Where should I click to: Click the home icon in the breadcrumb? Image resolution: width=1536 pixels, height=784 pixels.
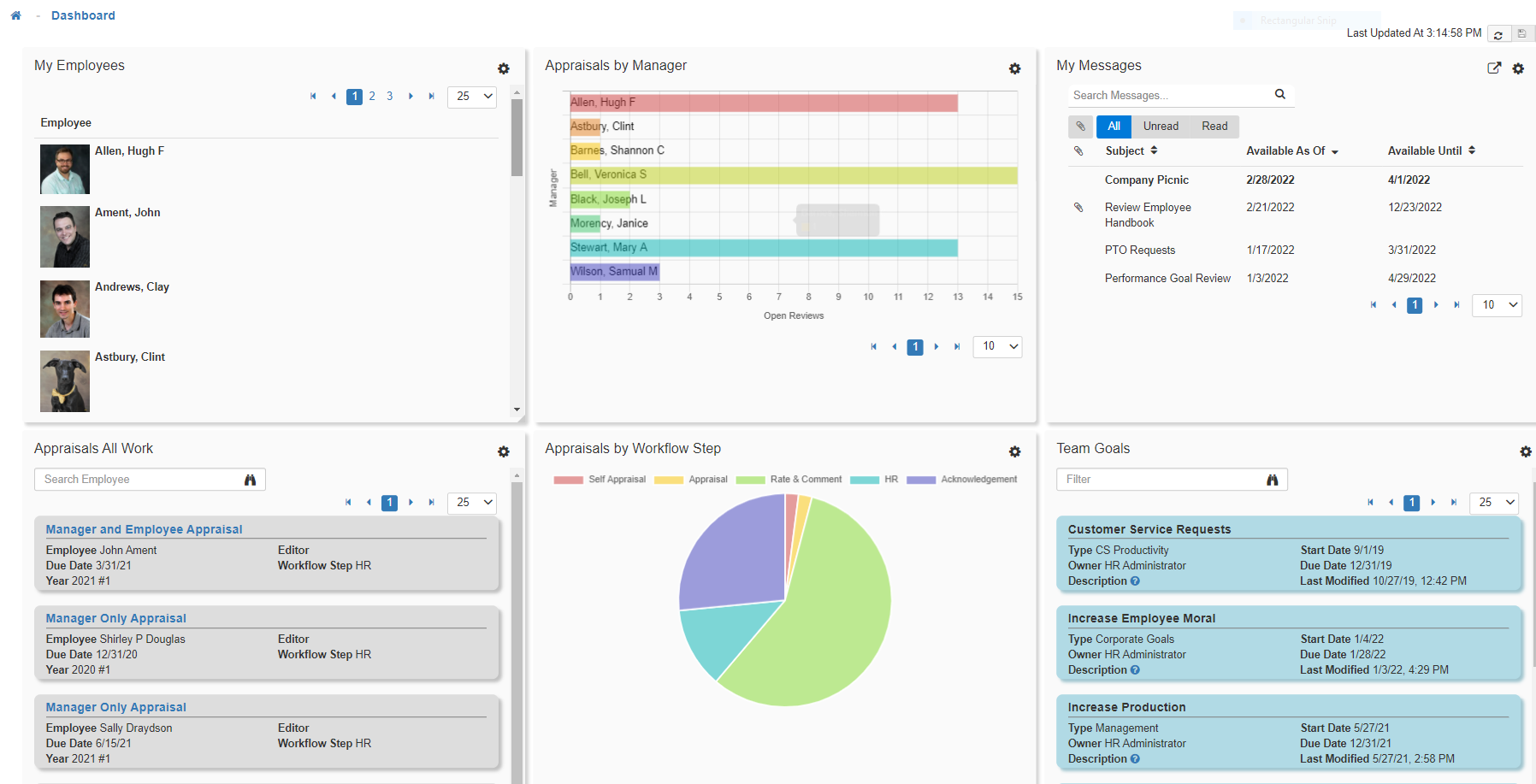click(x=15, y=15)
